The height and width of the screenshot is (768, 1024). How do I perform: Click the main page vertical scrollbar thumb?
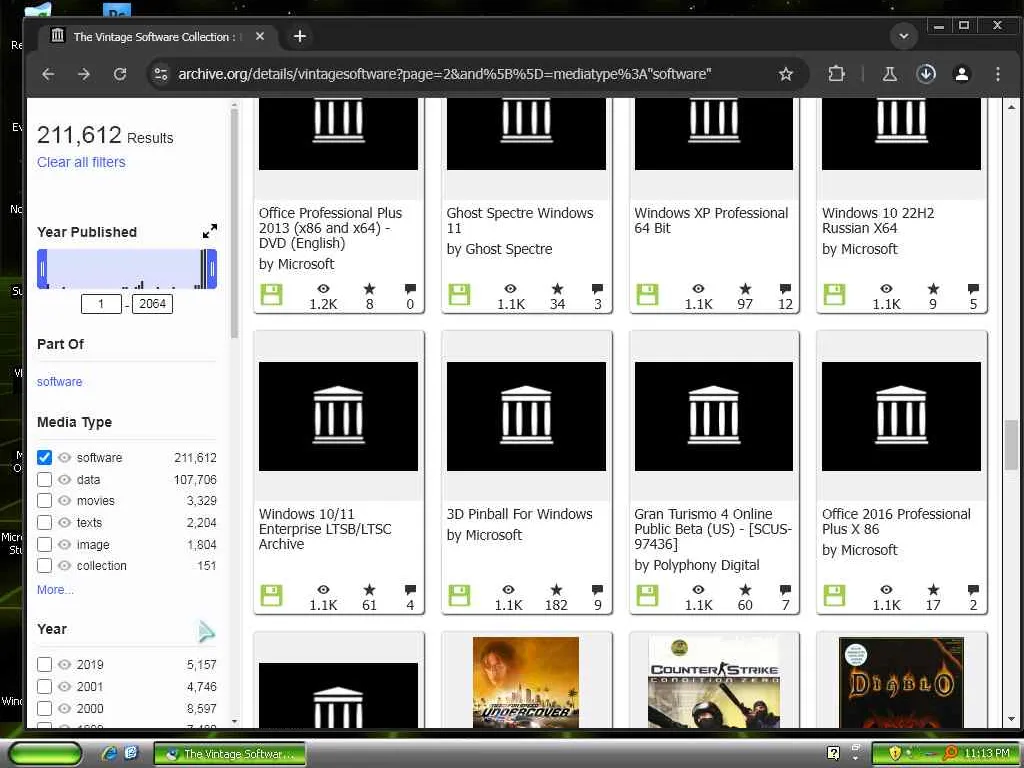click(1011, 445)
